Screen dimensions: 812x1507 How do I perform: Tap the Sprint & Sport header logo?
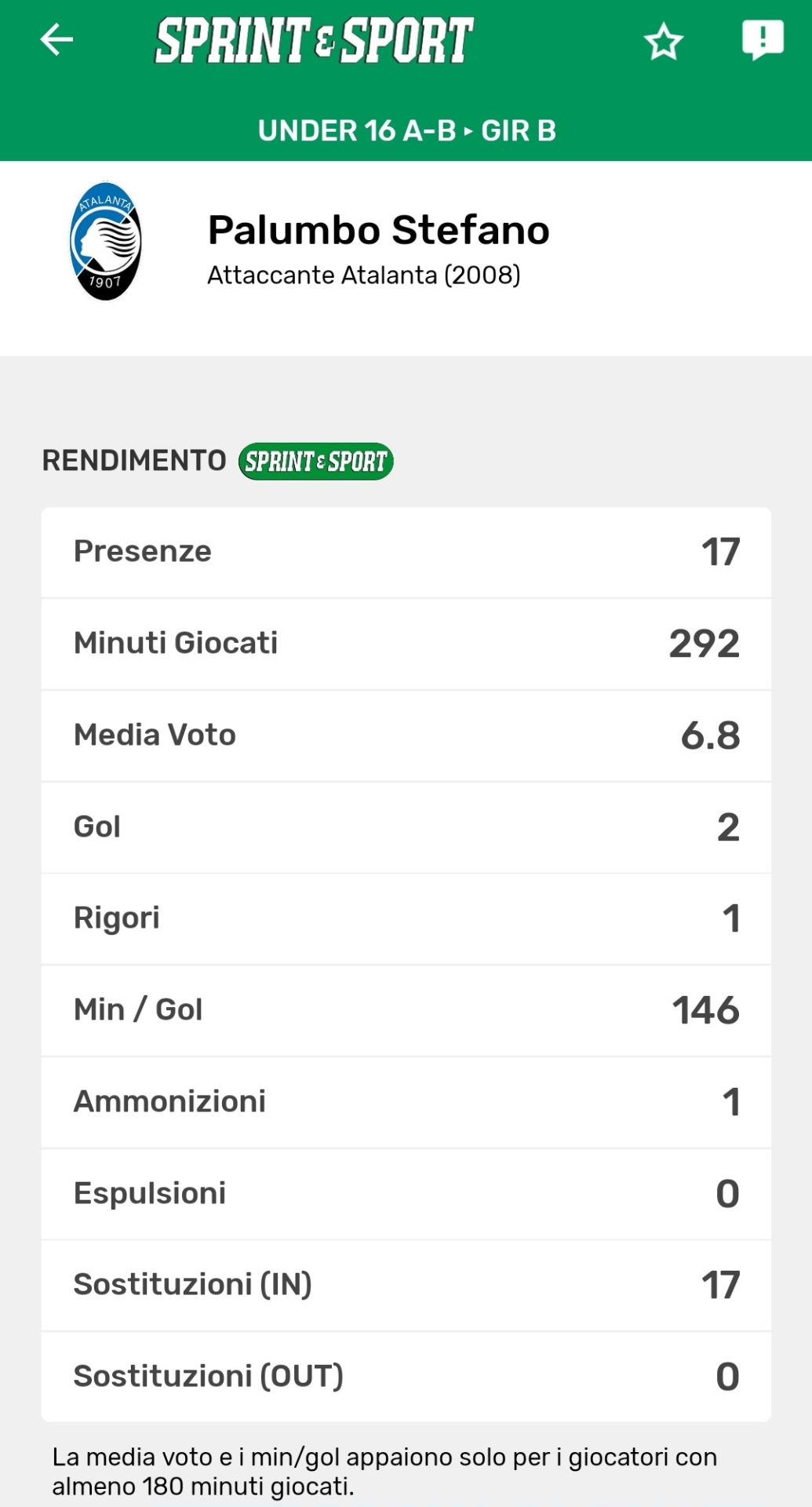314,41
